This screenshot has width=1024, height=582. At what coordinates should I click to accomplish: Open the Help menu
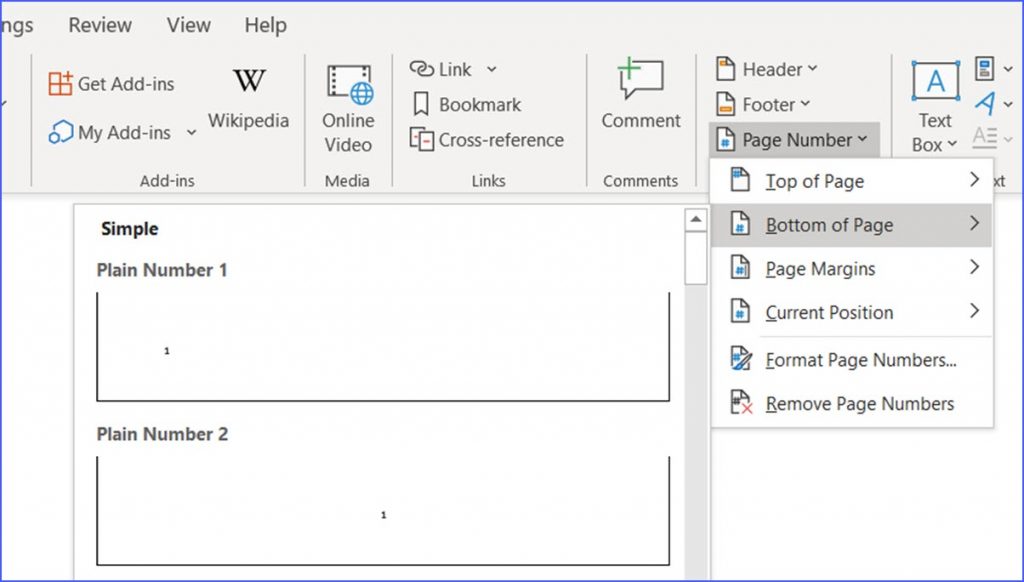click(x=265, y=25)
